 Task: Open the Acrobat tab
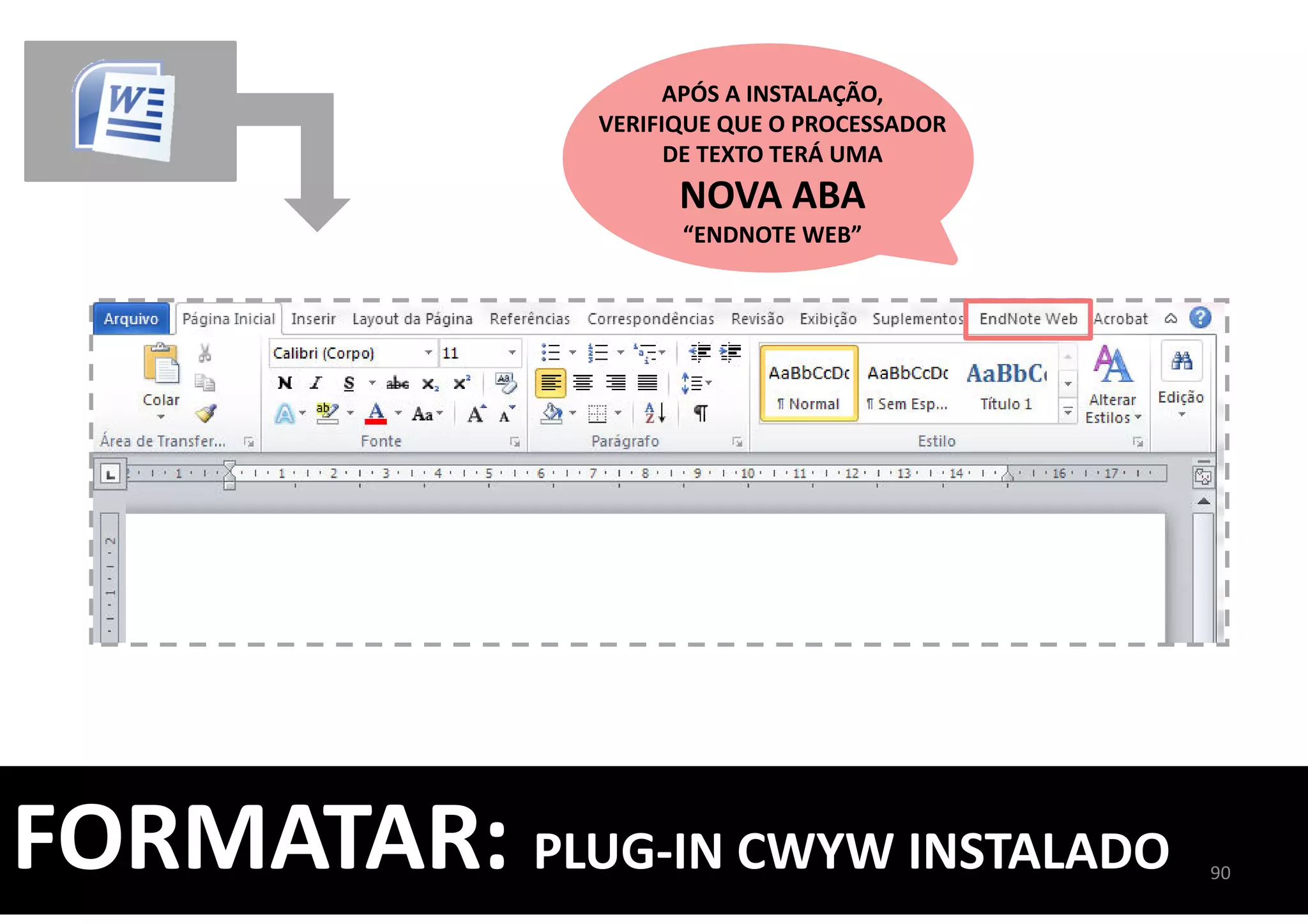point(1121,319)
